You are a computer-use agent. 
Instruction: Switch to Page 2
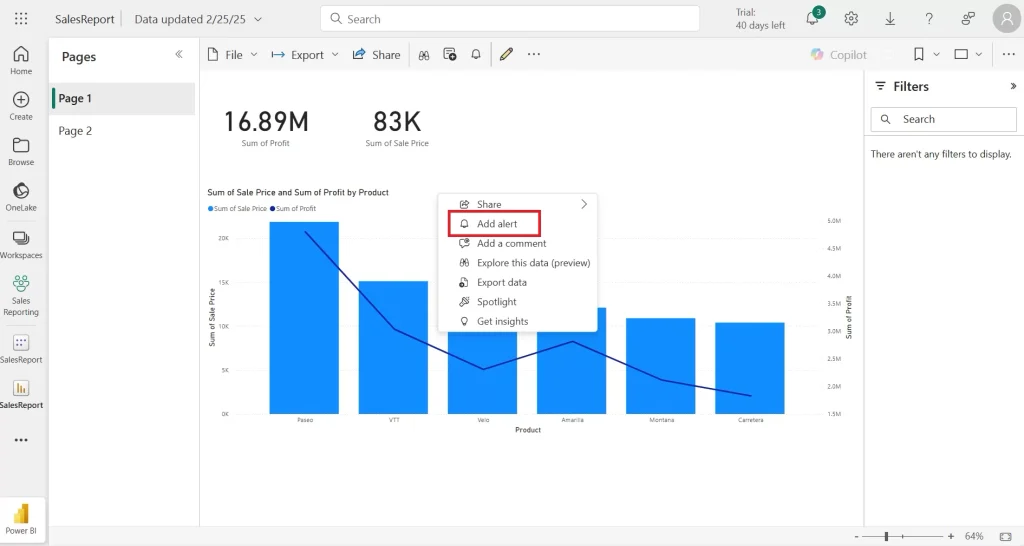coord(123,131)
